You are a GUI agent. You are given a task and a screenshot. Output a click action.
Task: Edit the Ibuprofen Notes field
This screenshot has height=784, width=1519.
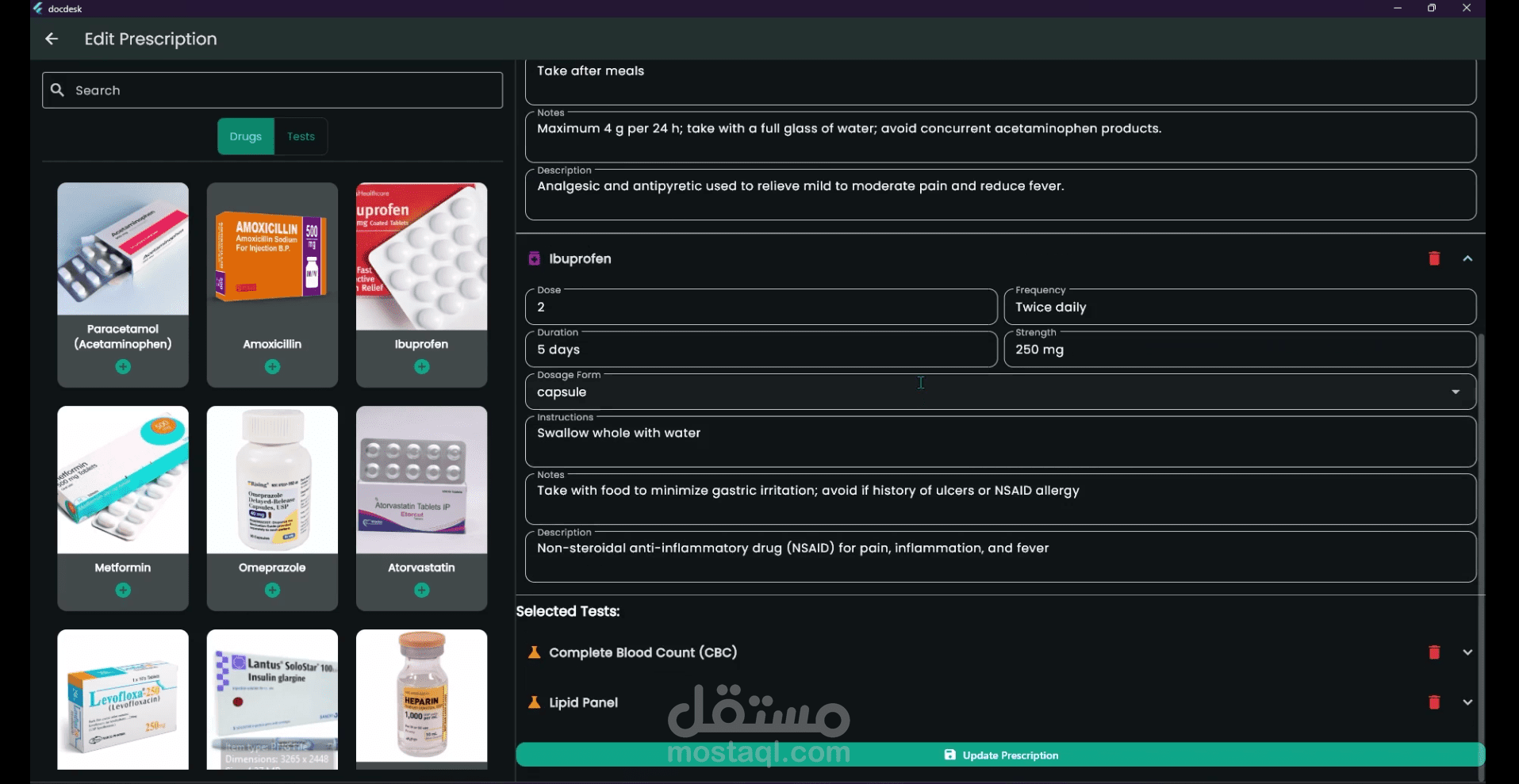click(x=1000, y=499)
